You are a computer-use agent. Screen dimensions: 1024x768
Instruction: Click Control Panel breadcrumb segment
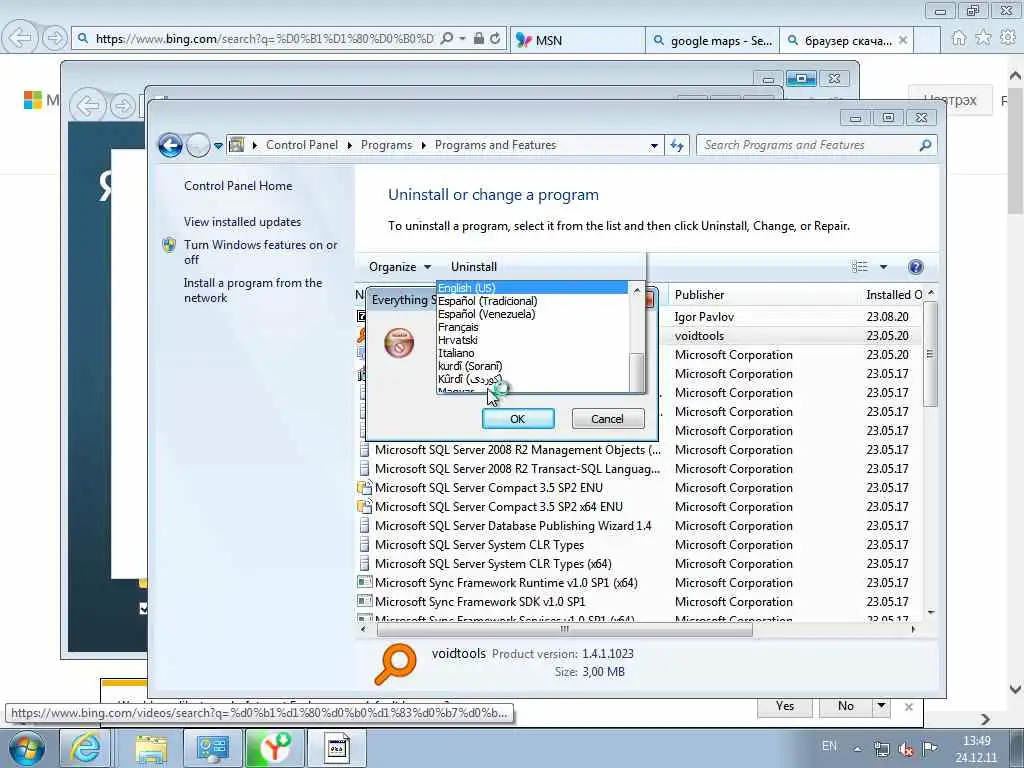coord(302,145)
